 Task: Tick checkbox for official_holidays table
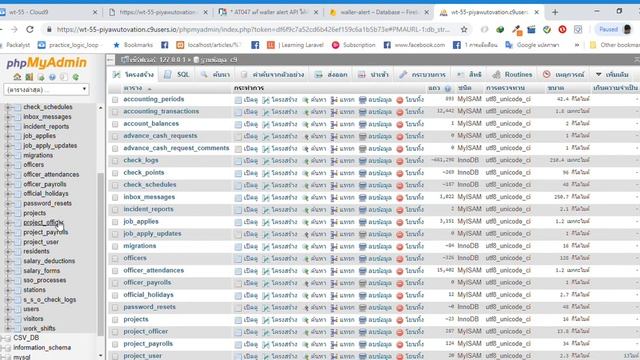pyautogui.click(x=115, y=296)
